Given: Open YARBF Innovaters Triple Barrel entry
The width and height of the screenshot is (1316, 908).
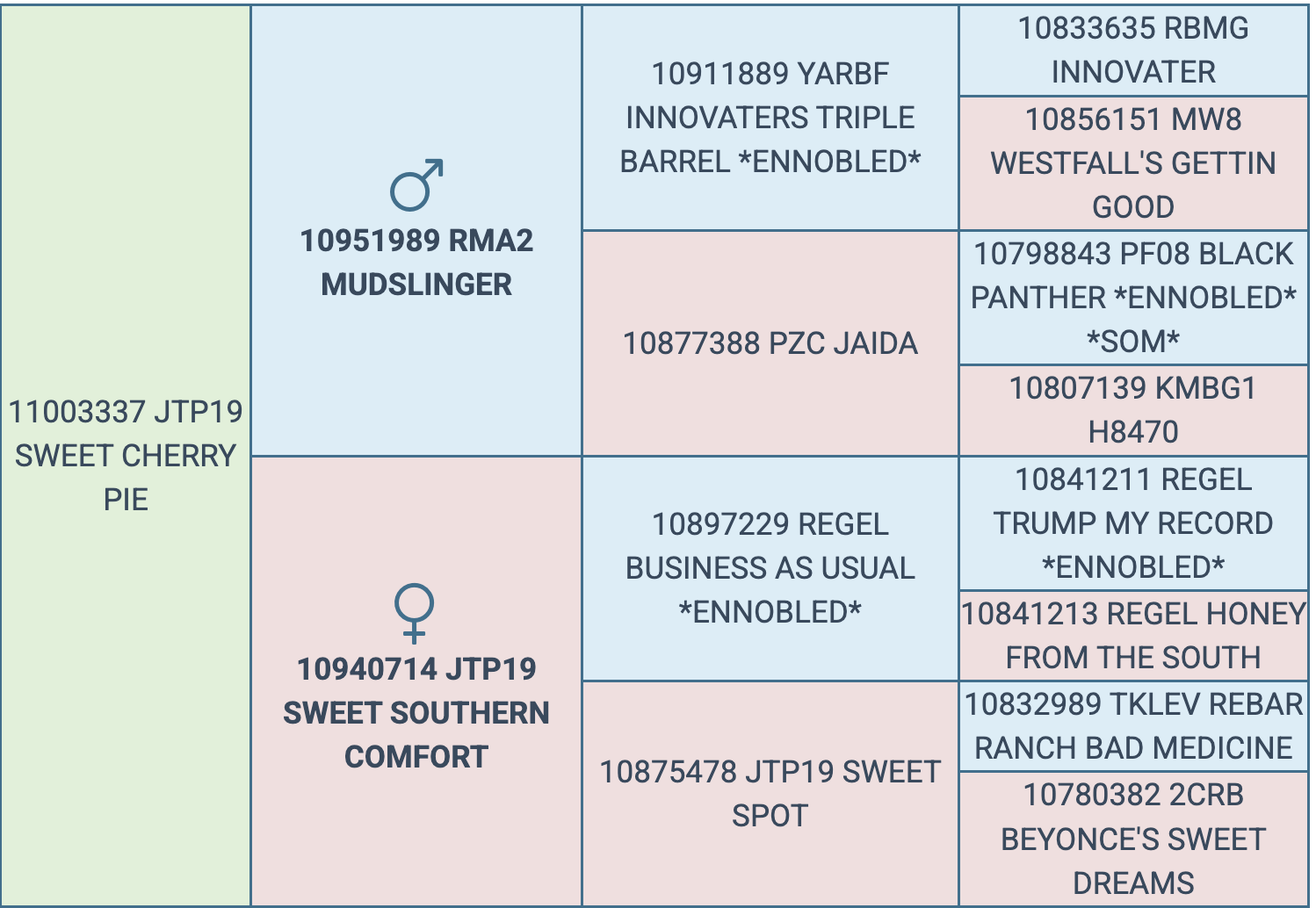Looking at the screenshot, I should (770, 118).
